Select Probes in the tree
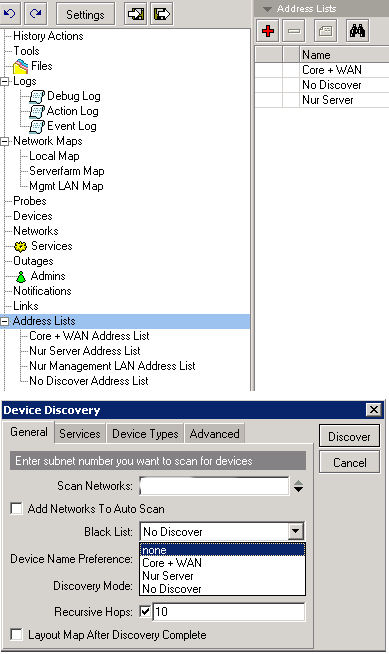Viewport: 389px width, 654px height. tap(30, 201)
